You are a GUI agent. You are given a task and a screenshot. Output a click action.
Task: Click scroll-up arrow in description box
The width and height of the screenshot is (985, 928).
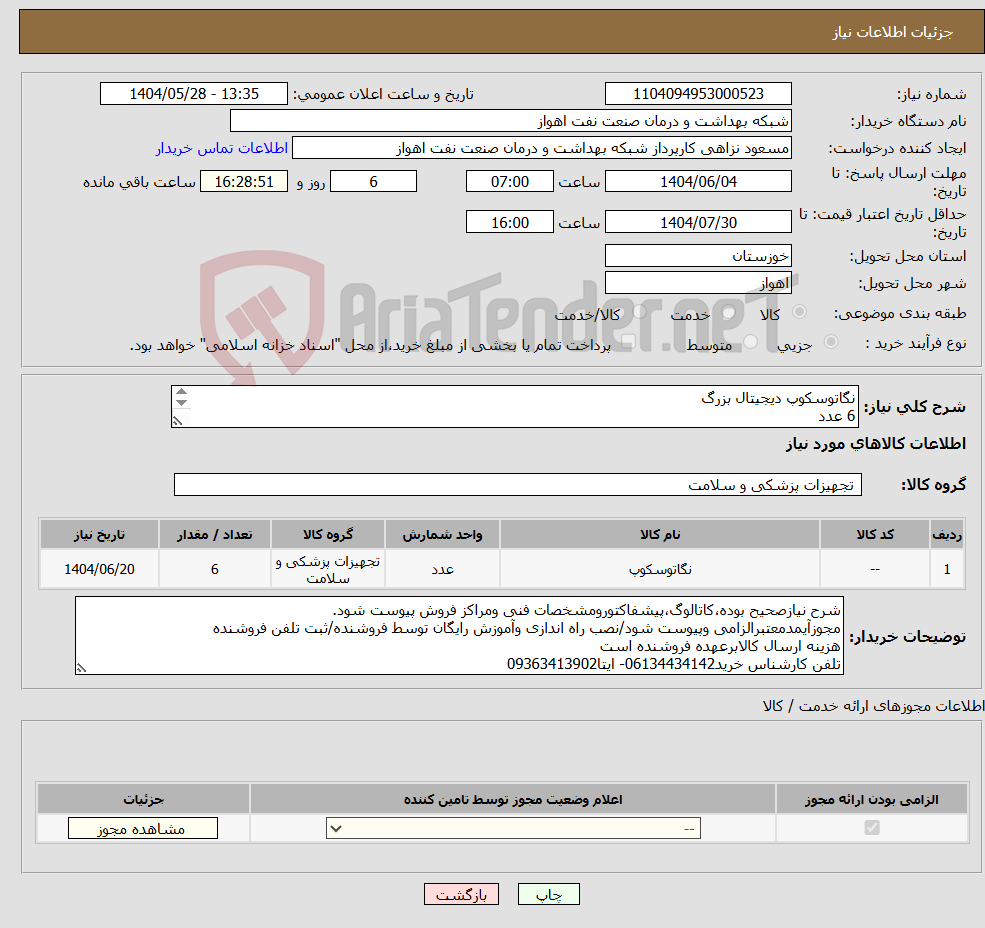[x=182, y=392]
